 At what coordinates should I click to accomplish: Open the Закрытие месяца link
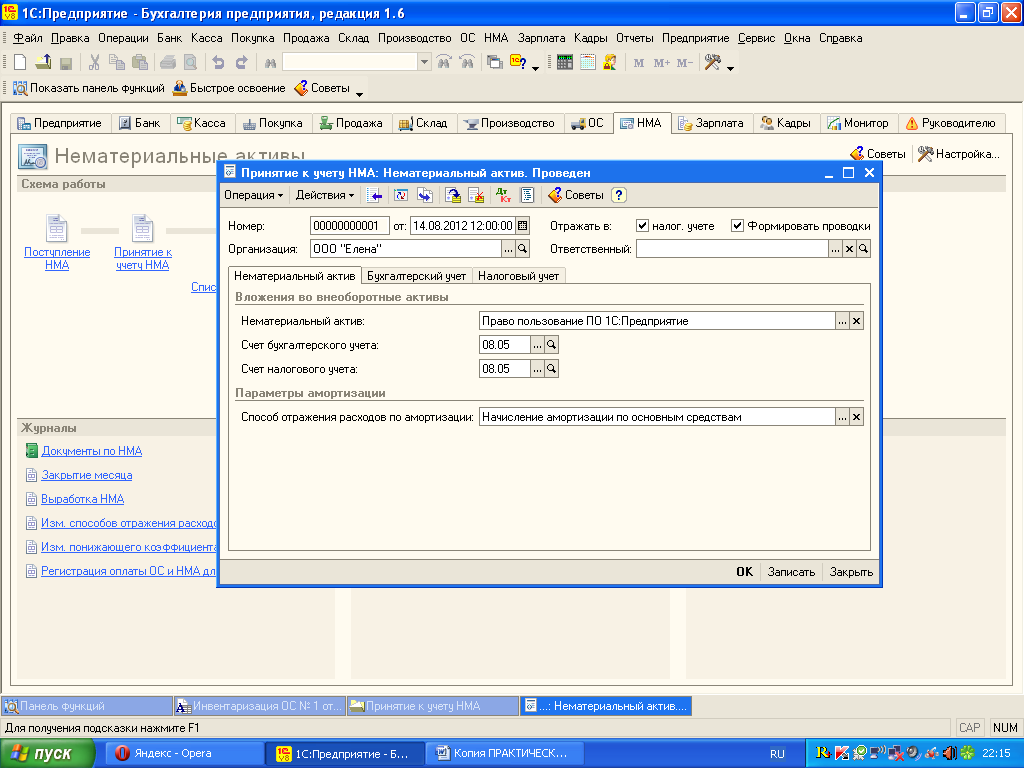[x=87, y=475]
